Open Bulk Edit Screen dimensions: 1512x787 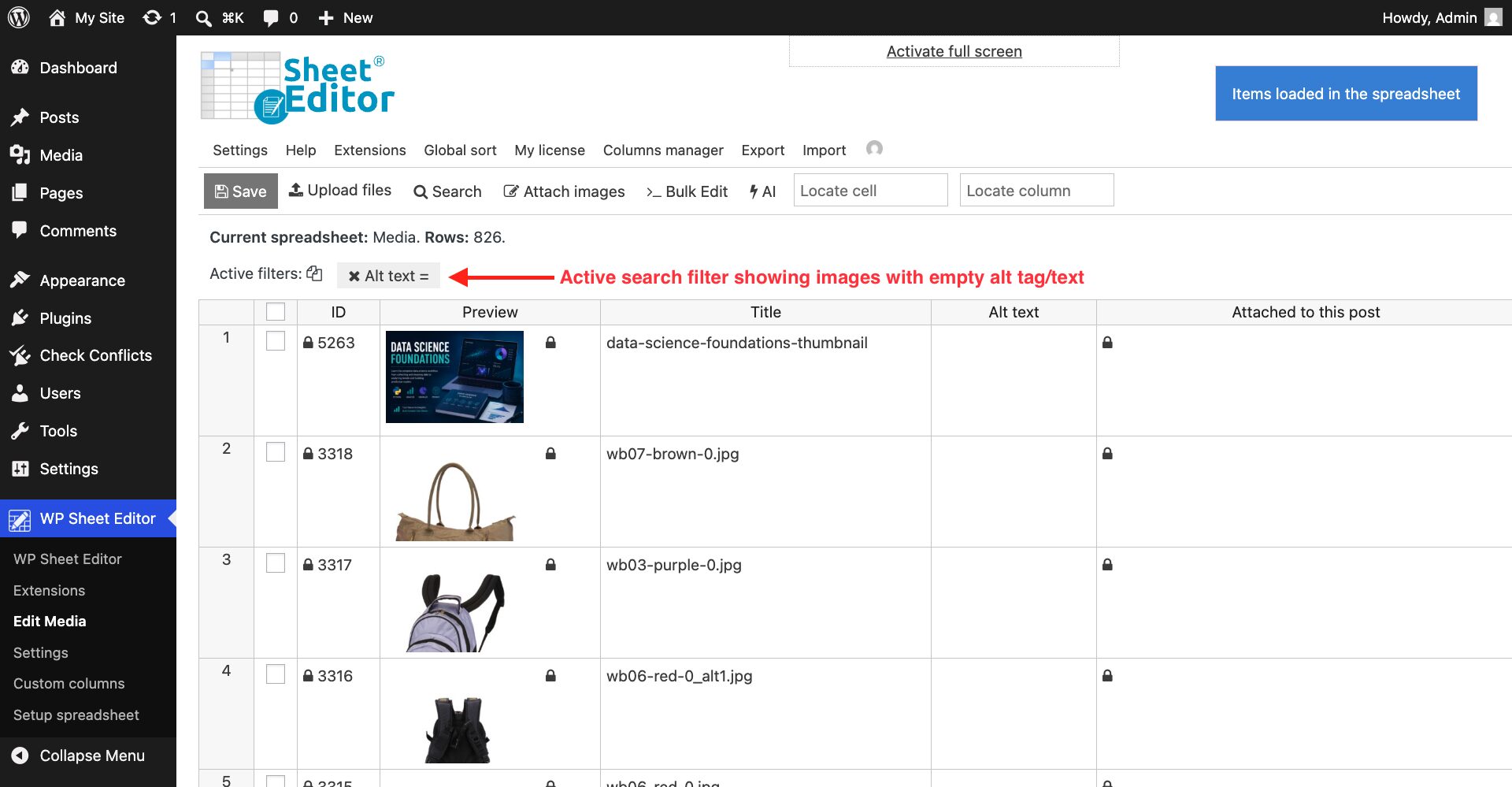click(687, 191)
